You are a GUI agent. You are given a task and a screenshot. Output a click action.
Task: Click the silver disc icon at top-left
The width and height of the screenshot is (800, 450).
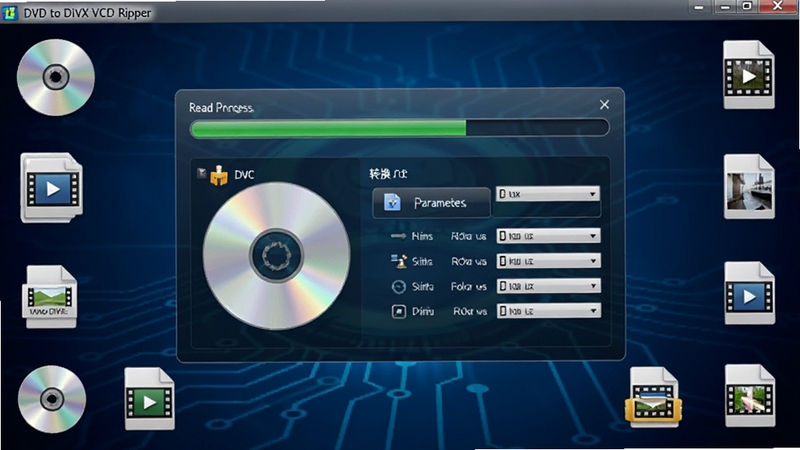[x=56, y=78]
